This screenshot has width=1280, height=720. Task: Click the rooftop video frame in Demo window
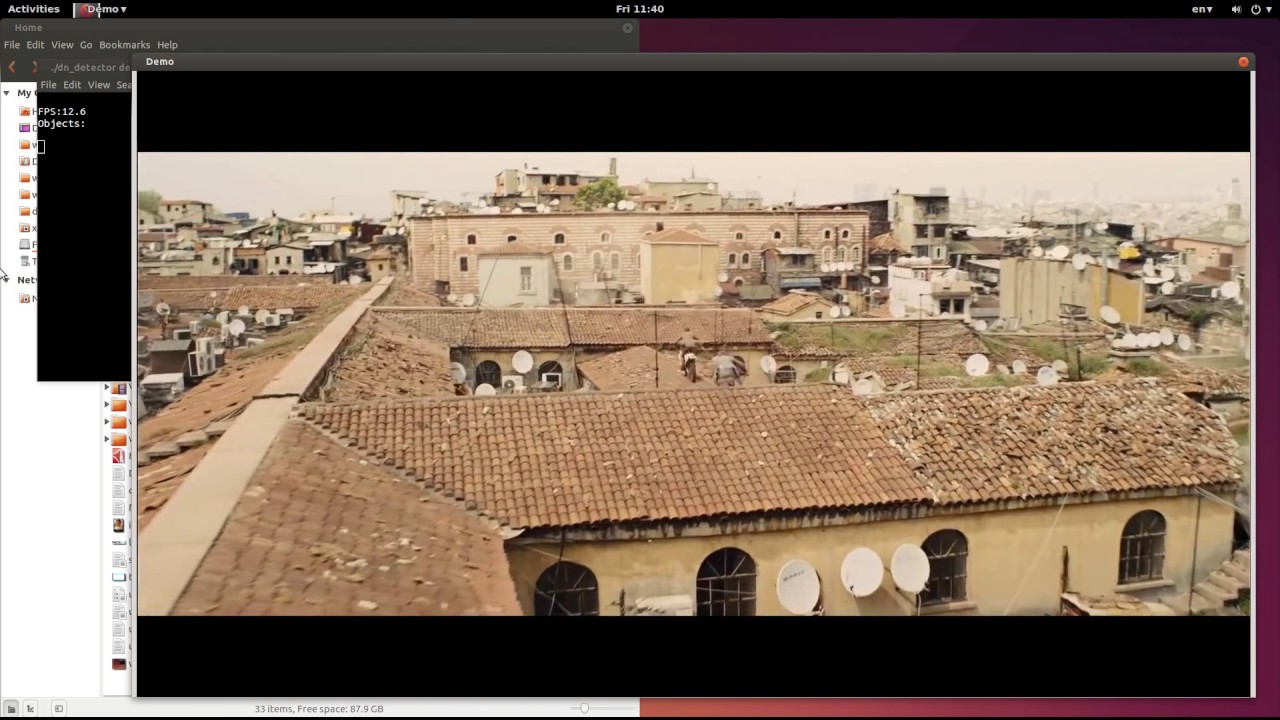[x=693, y=384]
